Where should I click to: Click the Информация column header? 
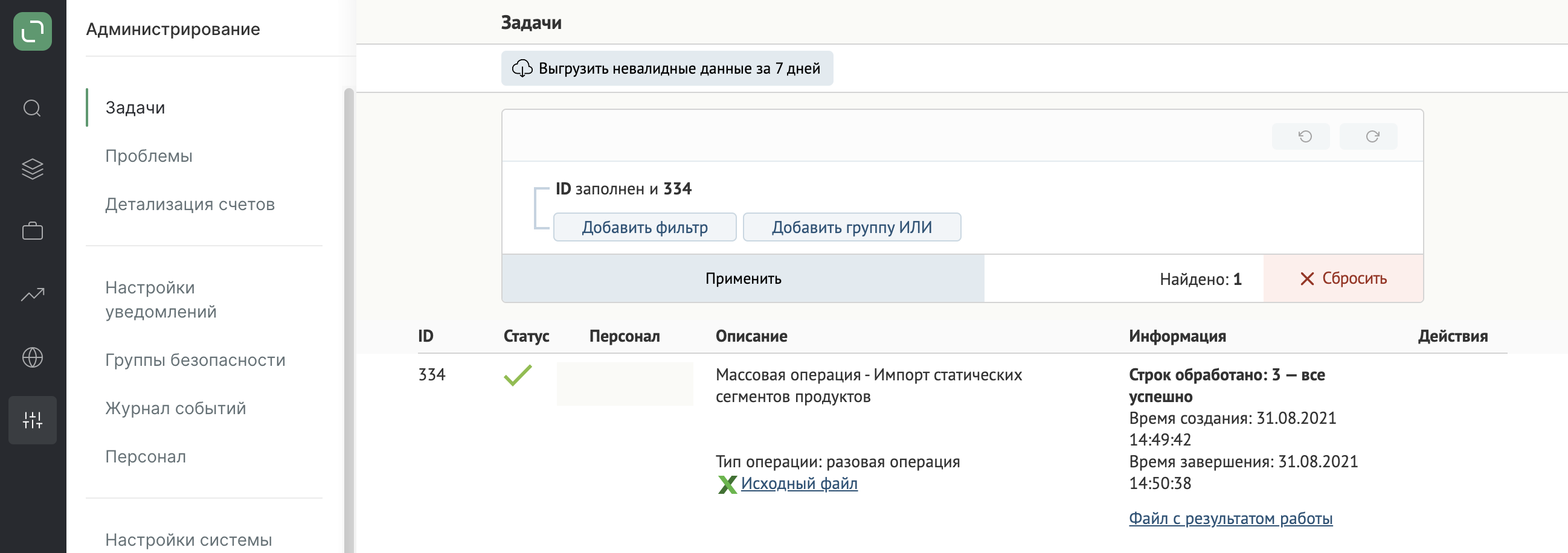point(1177,336)
